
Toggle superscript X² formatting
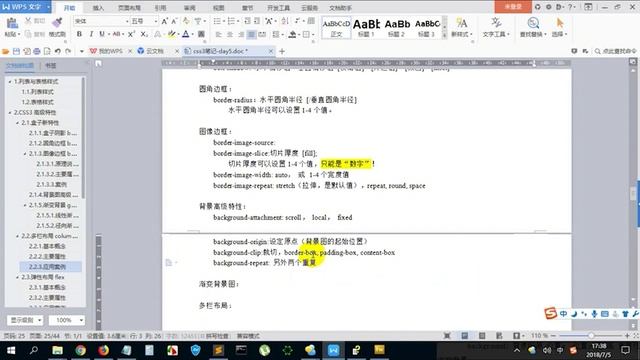(x=131, y=34)
